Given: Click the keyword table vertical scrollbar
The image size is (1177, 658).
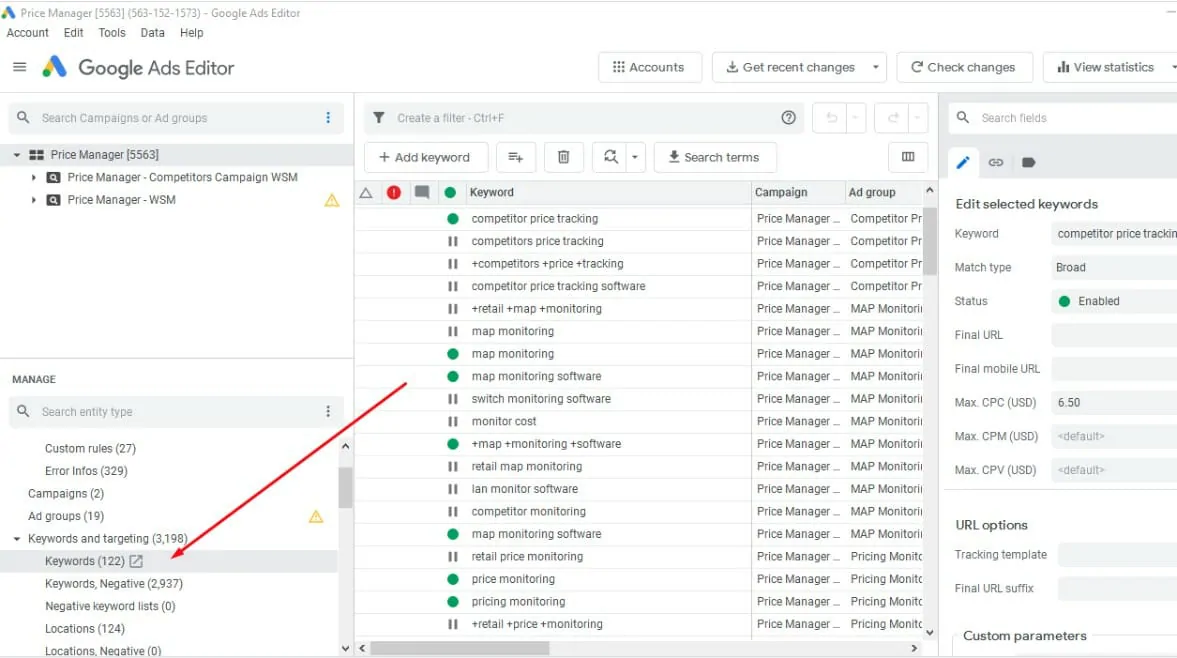Looking at the screenshot, I should point(929,240).
